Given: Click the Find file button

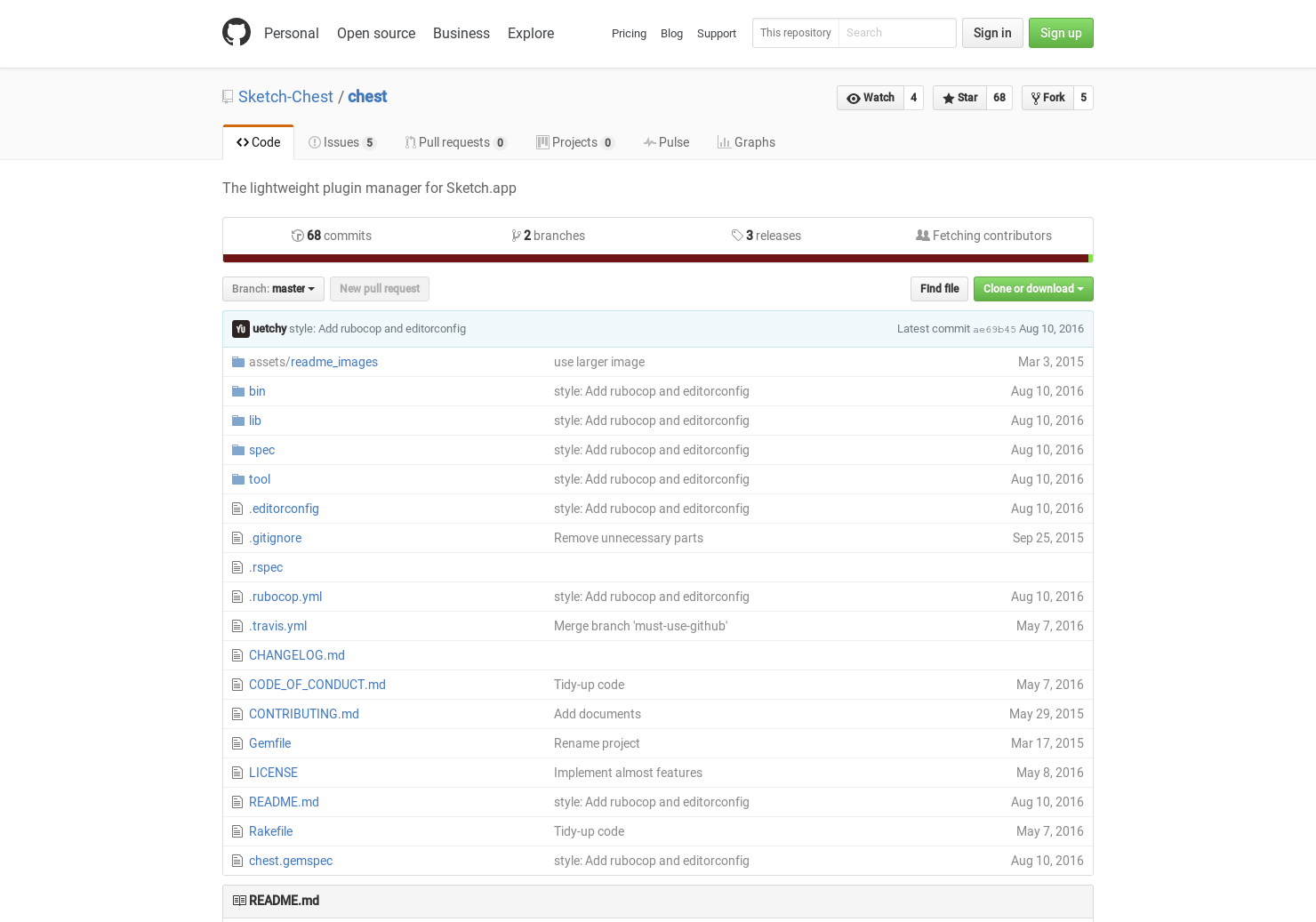Looking at the screenshot, I should click(x=940, y=289).
